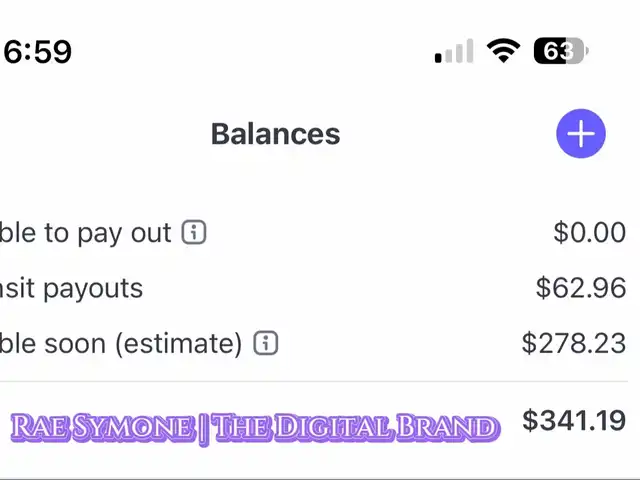The image size is (640, 480).
Task: Tap the divider line above total
Action: [313, 382]
